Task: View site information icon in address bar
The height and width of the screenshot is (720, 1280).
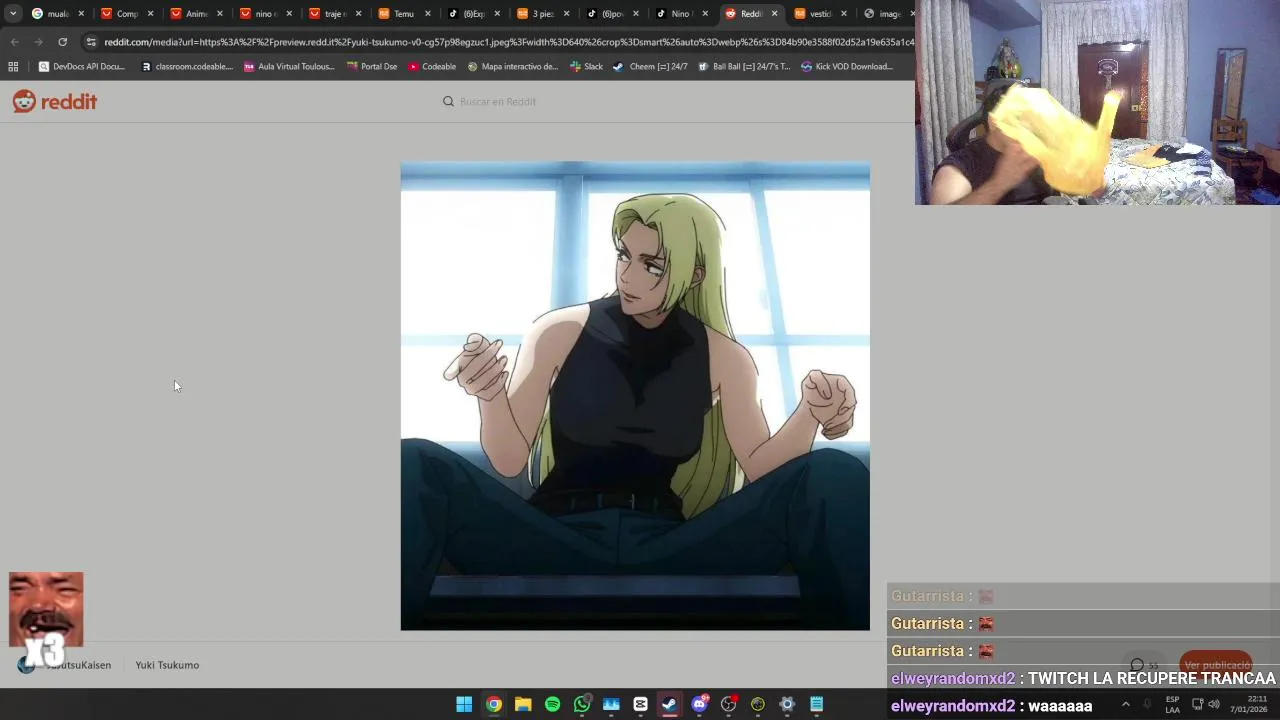Action: click(x=91, y=42)
